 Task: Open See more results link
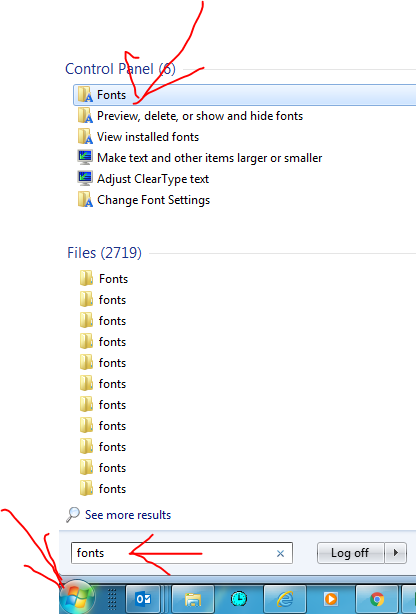[x=128, y=515]
